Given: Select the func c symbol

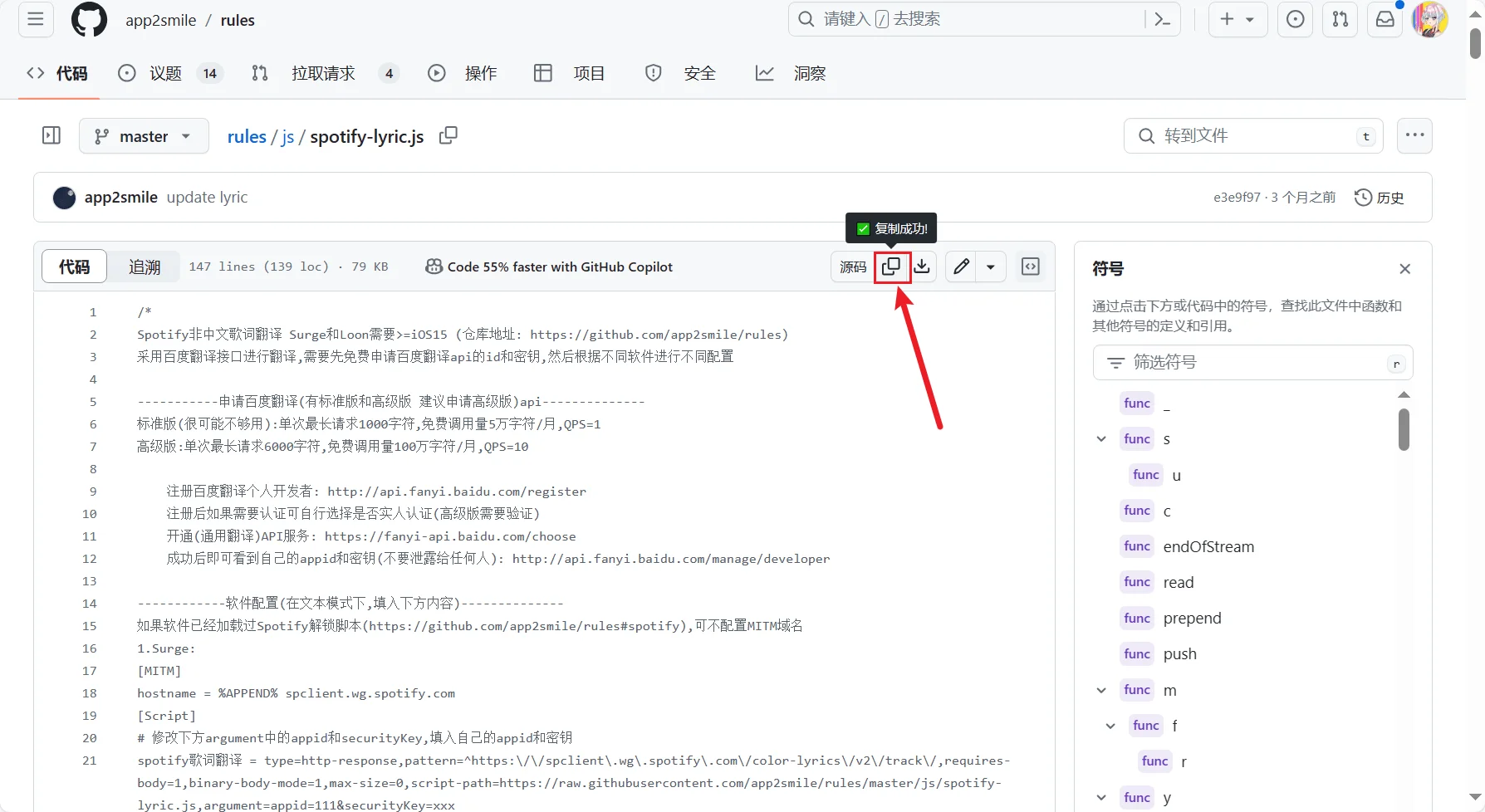Looking at the screenshot, I should [x=1146, y=511].
